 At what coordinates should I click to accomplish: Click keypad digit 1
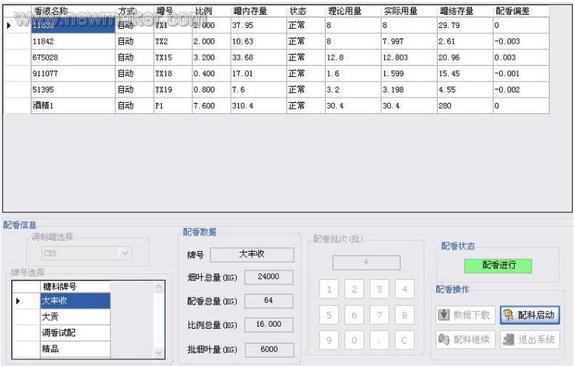(329, 290)
